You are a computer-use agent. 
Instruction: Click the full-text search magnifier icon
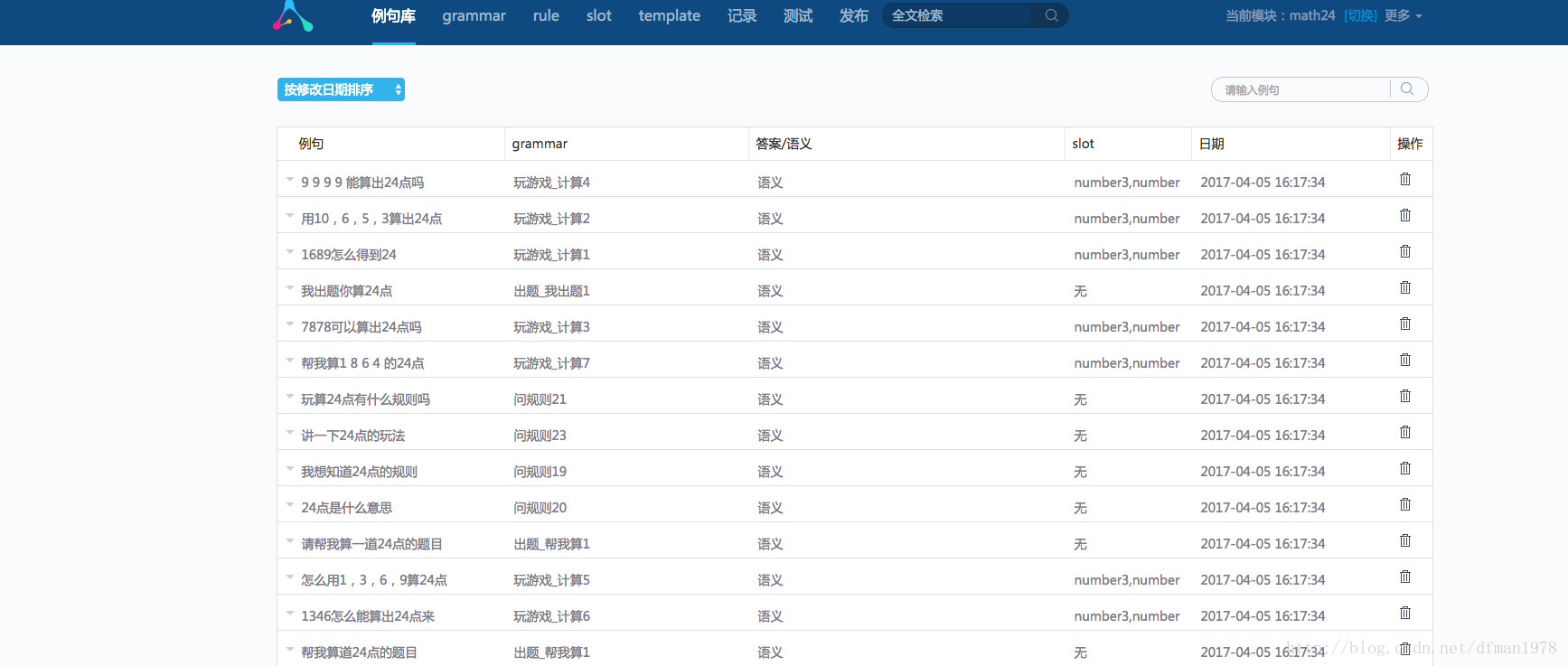click(1051, 15)
